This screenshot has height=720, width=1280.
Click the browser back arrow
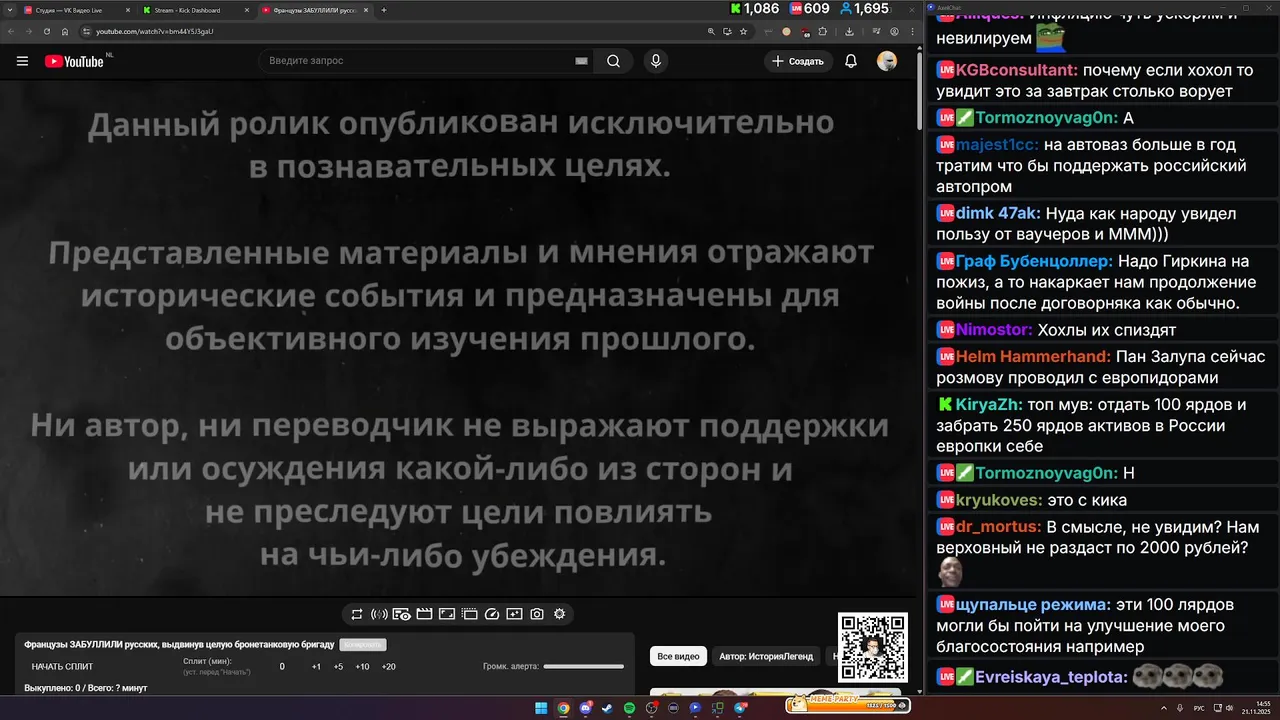tap(10, 32)
